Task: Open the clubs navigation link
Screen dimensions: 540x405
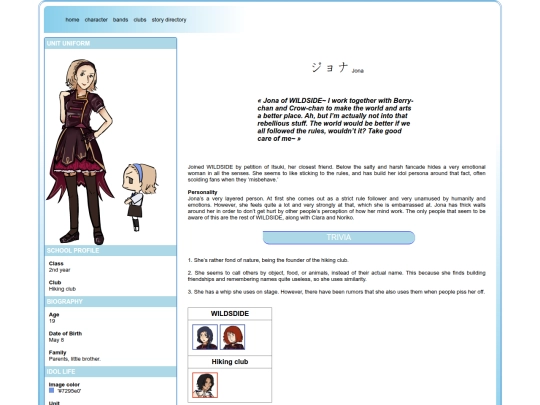Action: [x=140, y=20]
